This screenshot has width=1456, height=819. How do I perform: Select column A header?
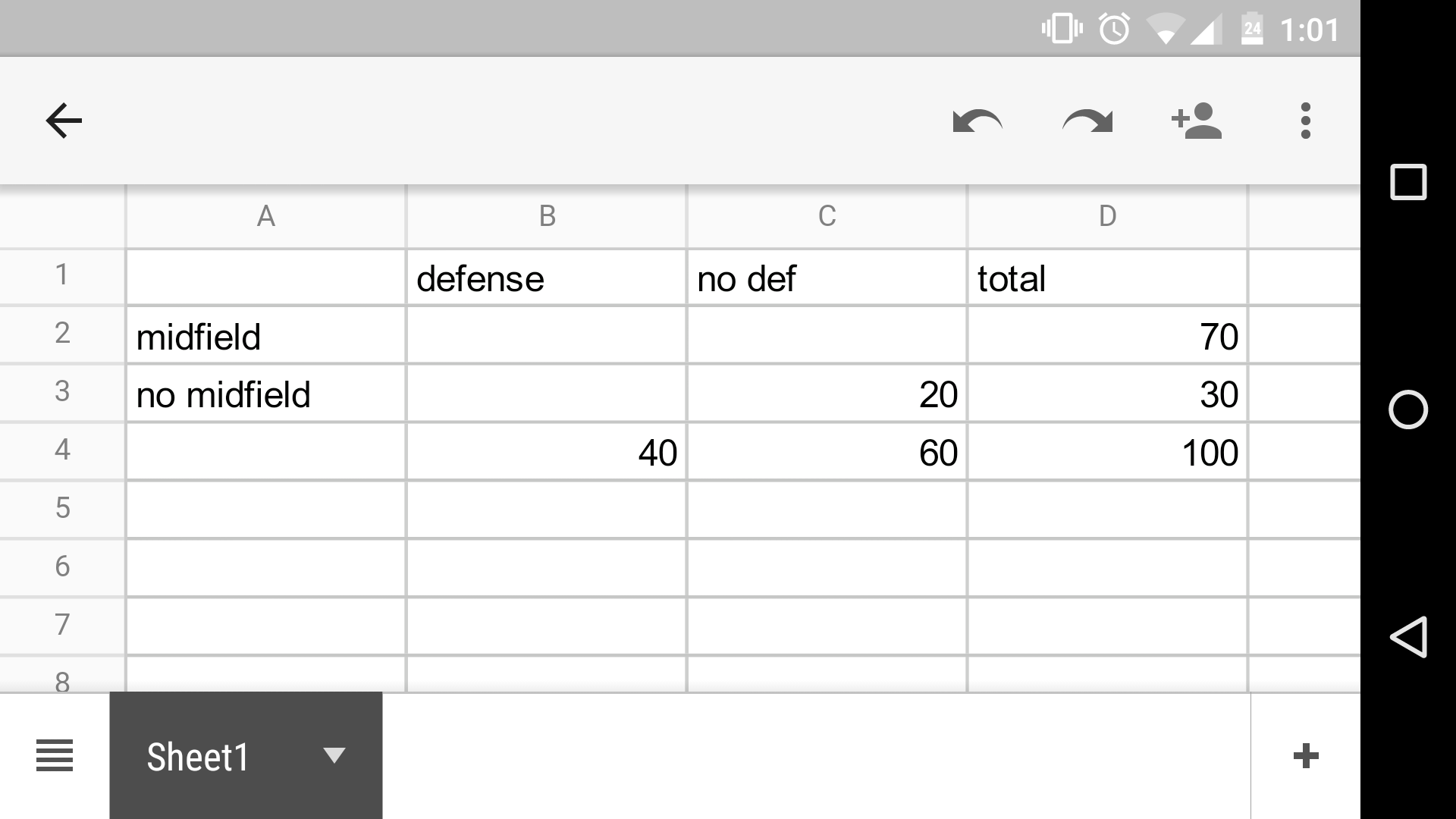pyautogui.click(x=265, y=217)
